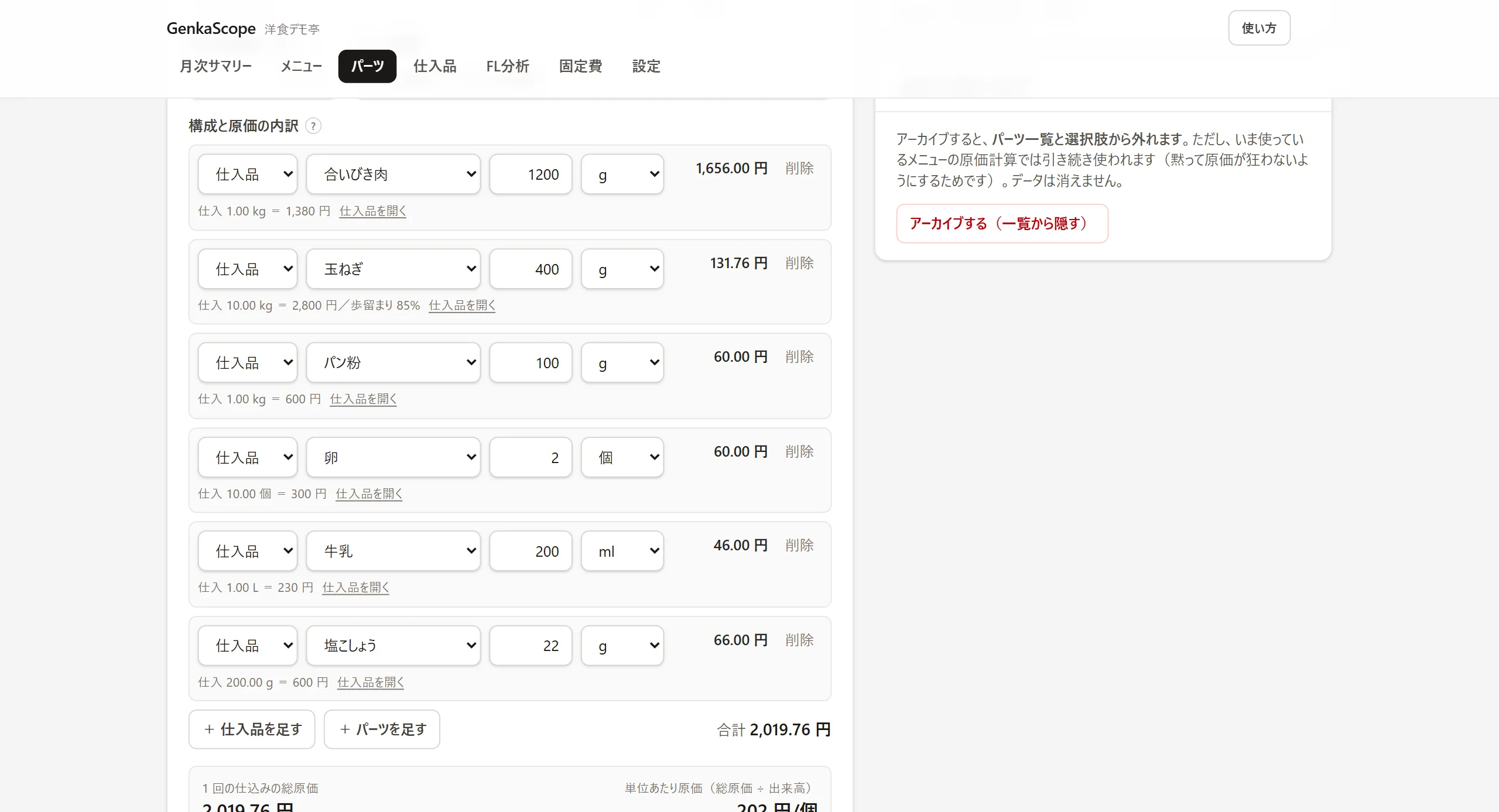Viewport: 1499px width, 812px height.
Task: Expand the 牛乳 ingredient dropdown
Action: pos(393,551)
